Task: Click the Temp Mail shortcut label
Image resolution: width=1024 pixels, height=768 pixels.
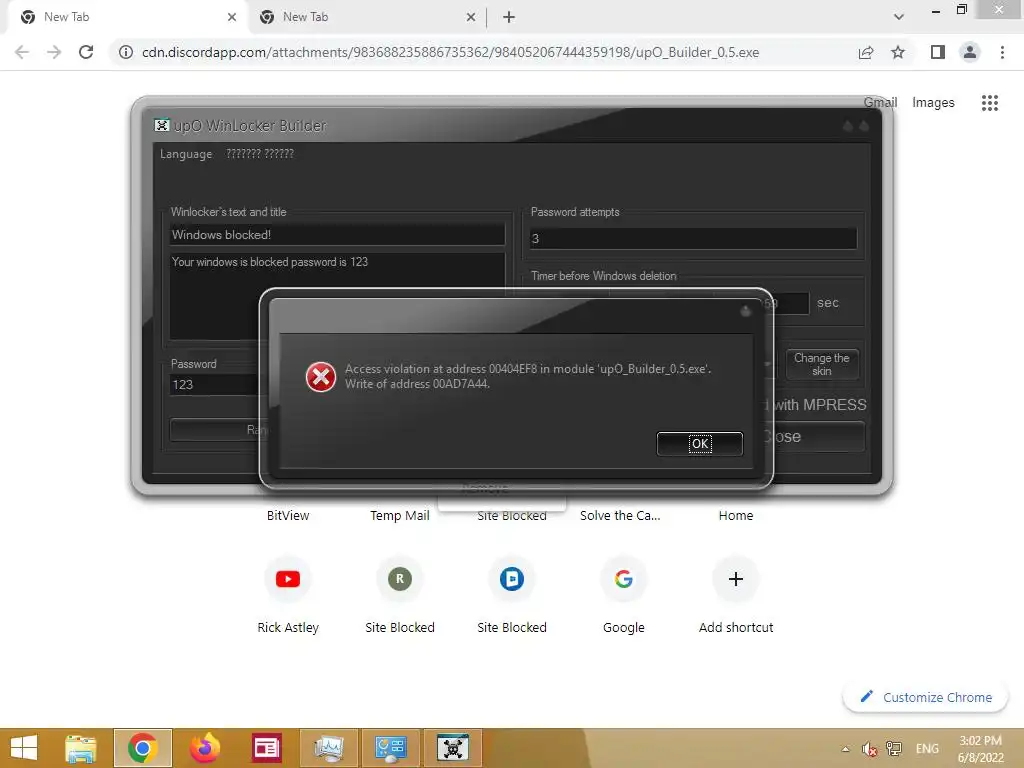Action: (x=400, y=515)
